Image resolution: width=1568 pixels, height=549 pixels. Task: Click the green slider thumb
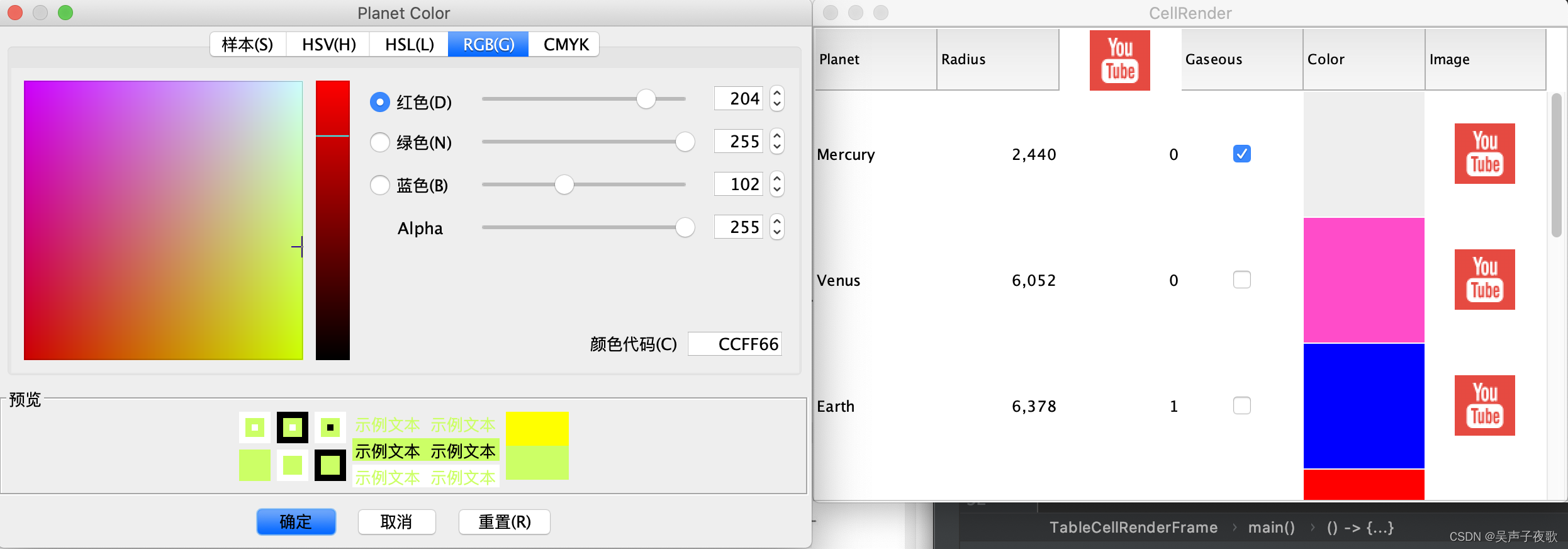[x=685, y=142]
